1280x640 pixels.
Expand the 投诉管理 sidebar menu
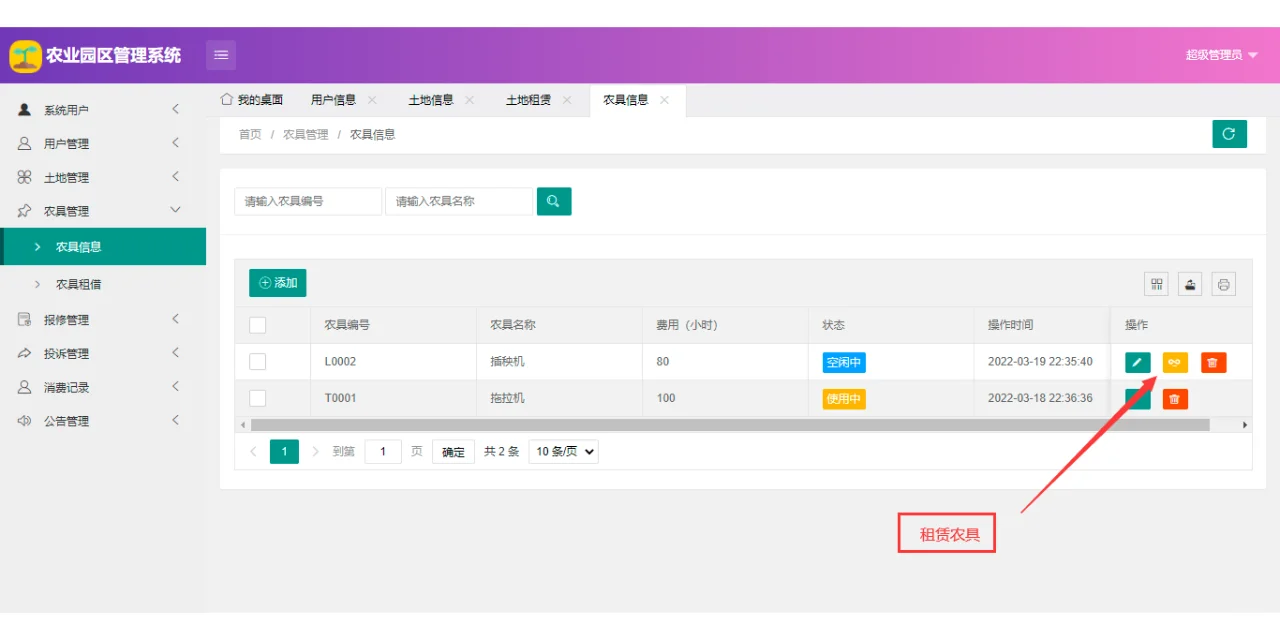click(x=103, y=354)
